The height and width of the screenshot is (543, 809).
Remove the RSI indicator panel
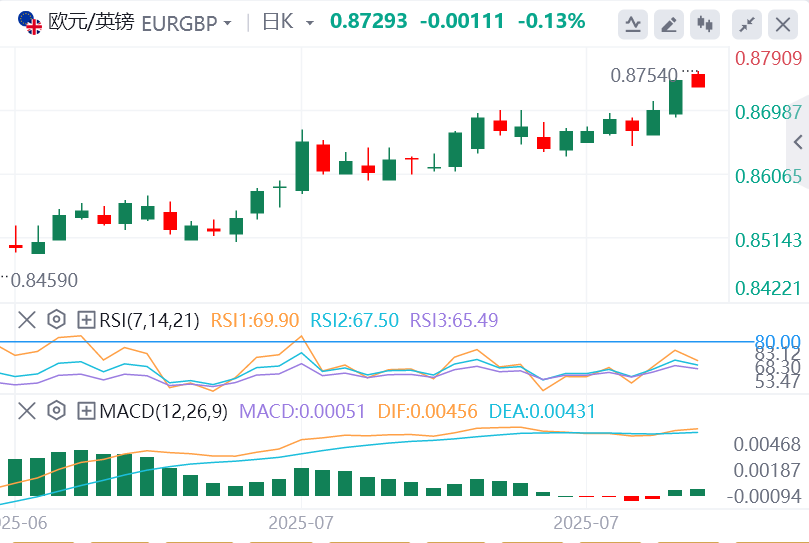pos(27,320)
